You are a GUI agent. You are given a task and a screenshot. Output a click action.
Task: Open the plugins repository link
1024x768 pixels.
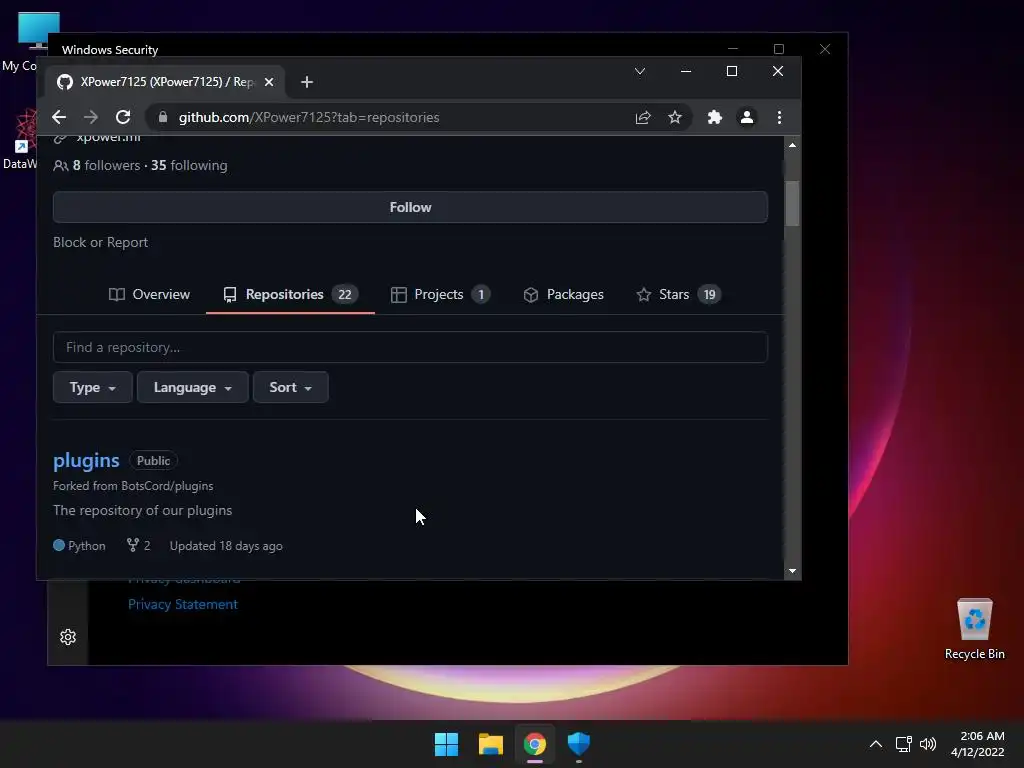pyautogui.click(x=86, y=460)
